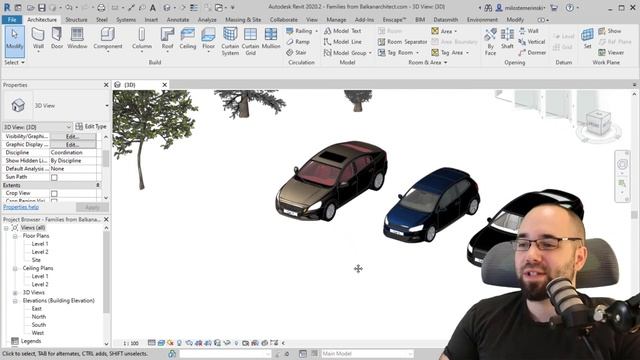Choose the Window tool

pos(77,39)
